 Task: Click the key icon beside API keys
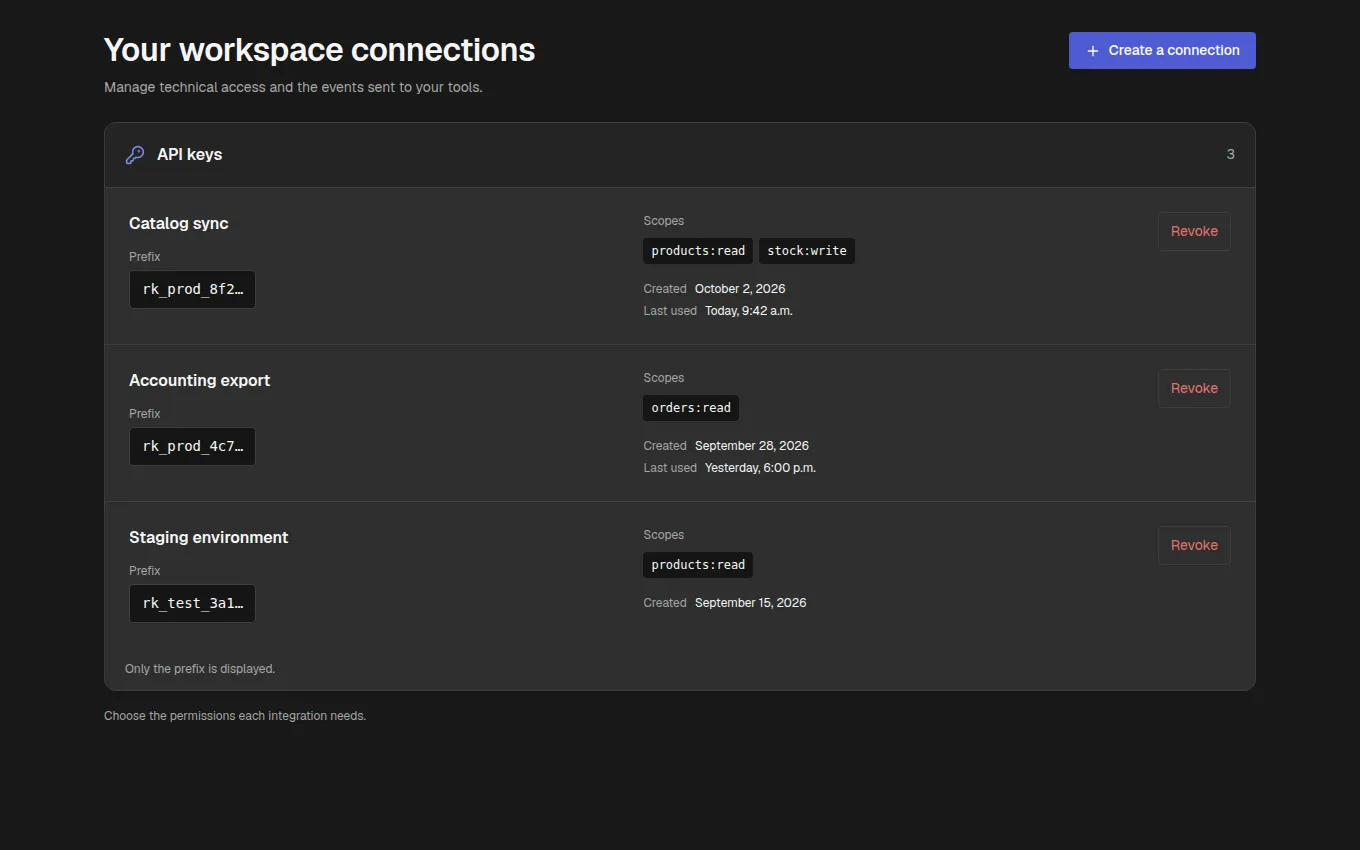(x=135, y=155)
